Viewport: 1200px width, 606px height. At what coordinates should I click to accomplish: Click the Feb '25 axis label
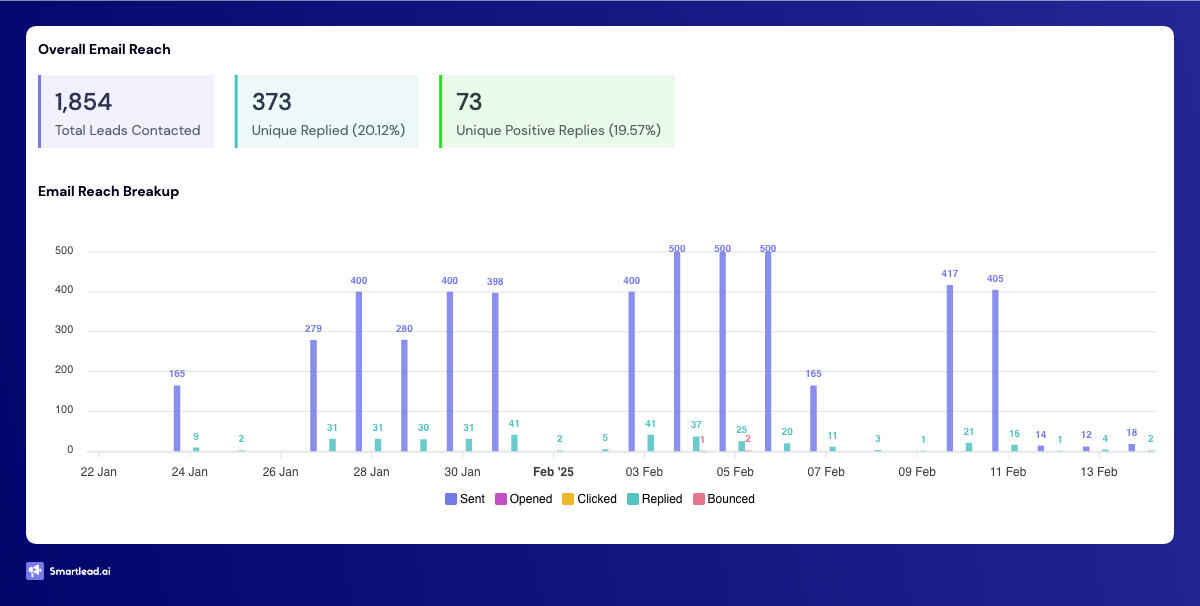(x=553, y=472)
